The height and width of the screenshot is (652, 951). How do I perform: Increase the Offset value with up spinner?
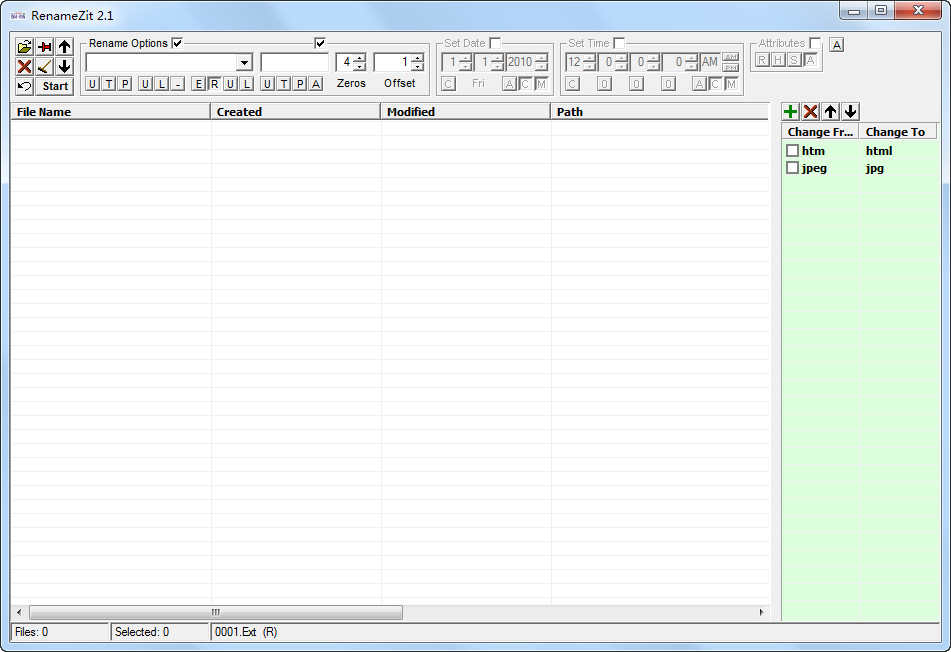[x=417, y=58]
